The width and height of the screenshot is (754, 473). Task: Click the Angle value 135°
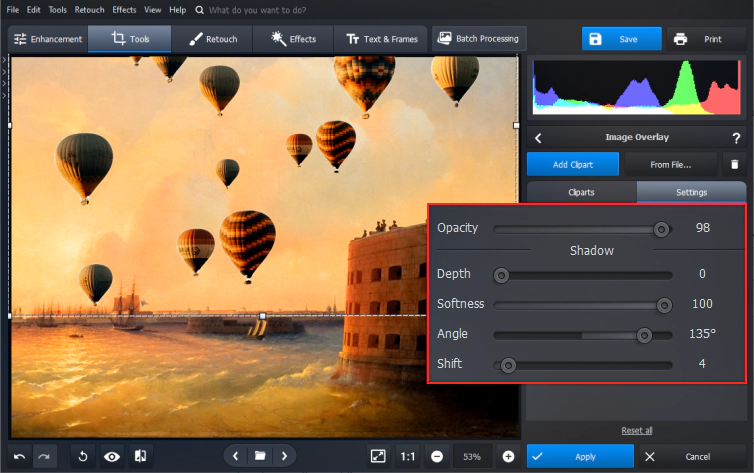click(702, 334)
